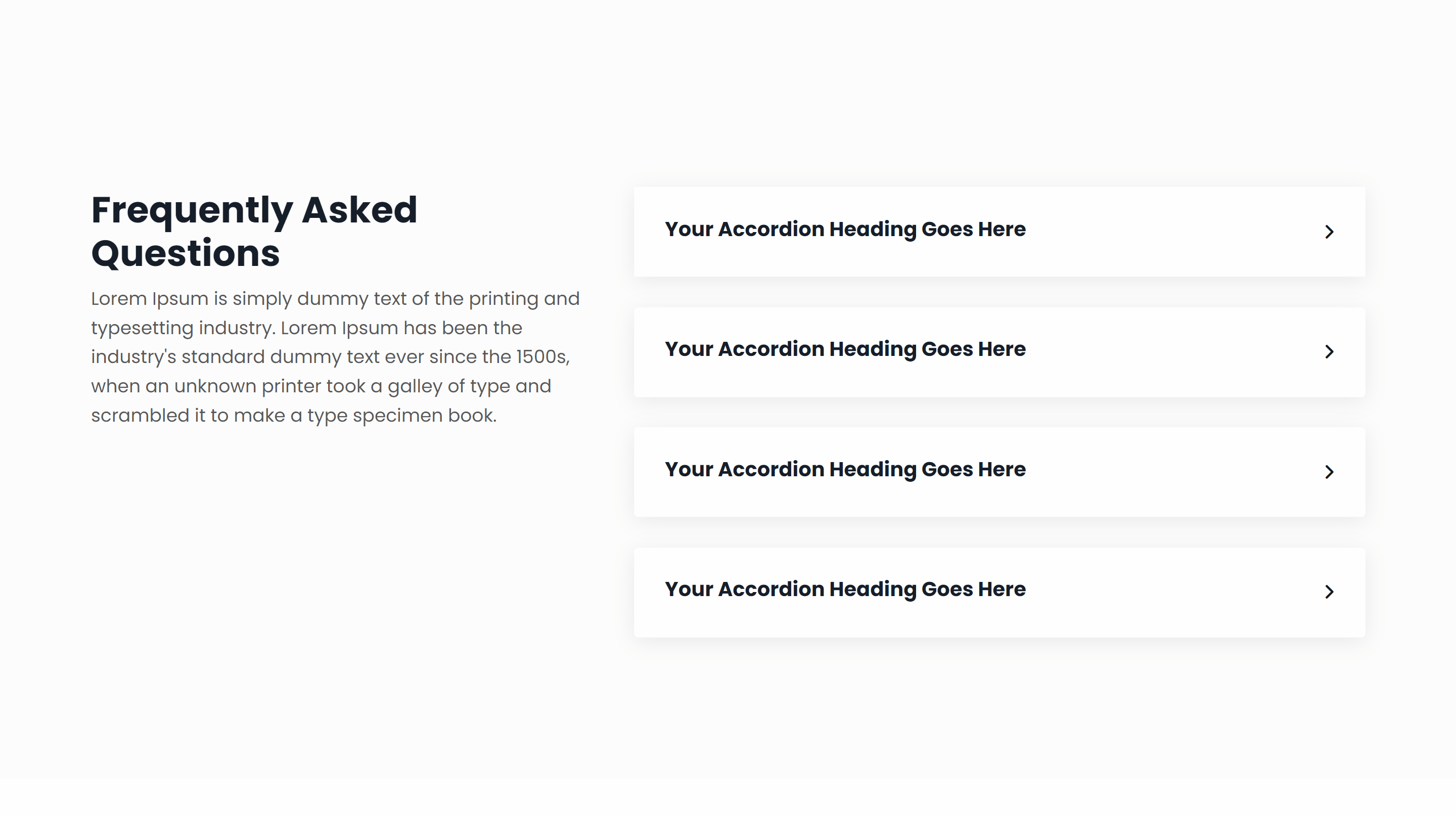This screenshot has width=1456, height=815.
Task: Click the word "Asked" in the title
Action: 359,210
